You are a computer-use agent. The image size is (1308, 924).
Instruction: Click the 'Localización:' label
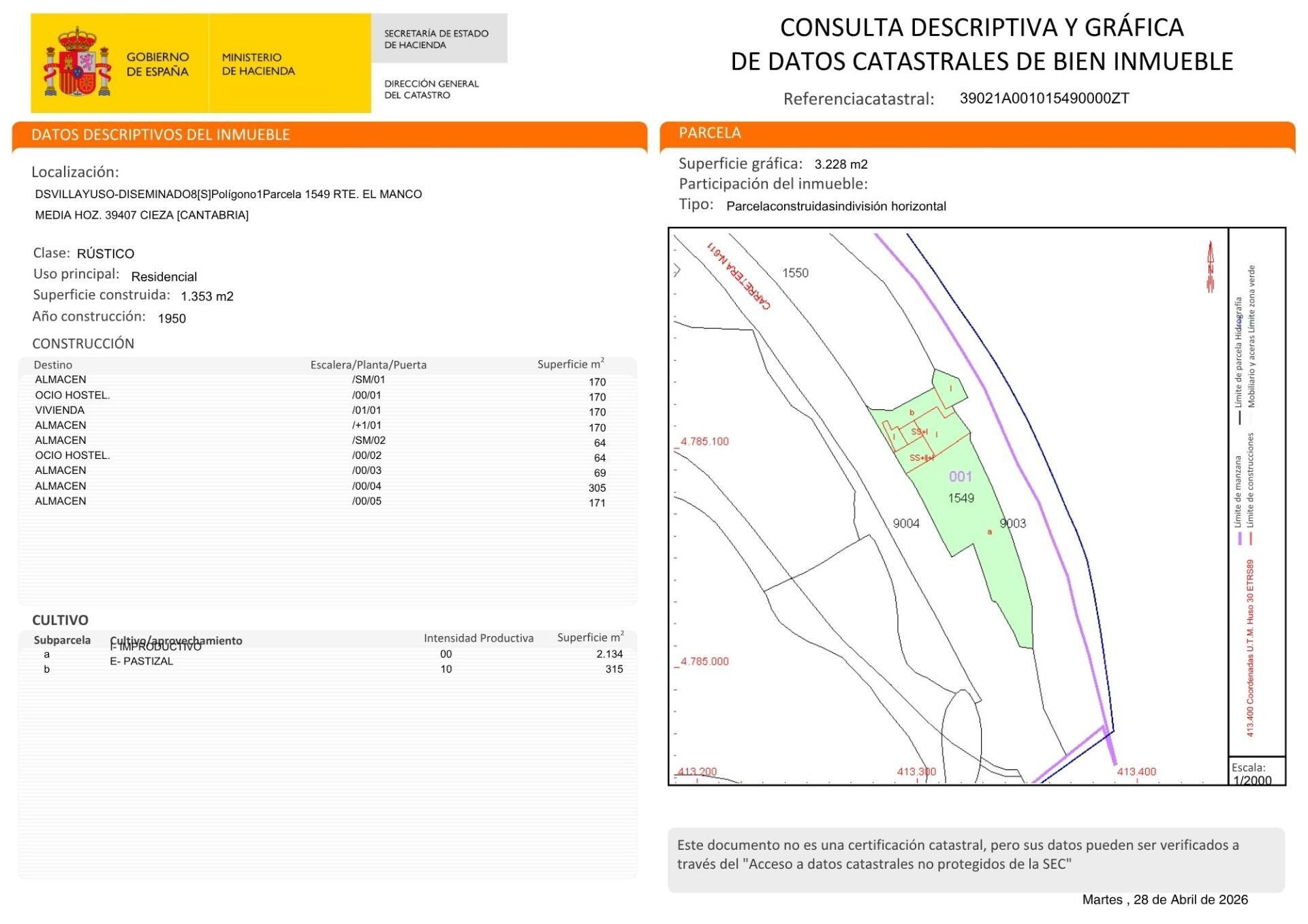(75, 172)
